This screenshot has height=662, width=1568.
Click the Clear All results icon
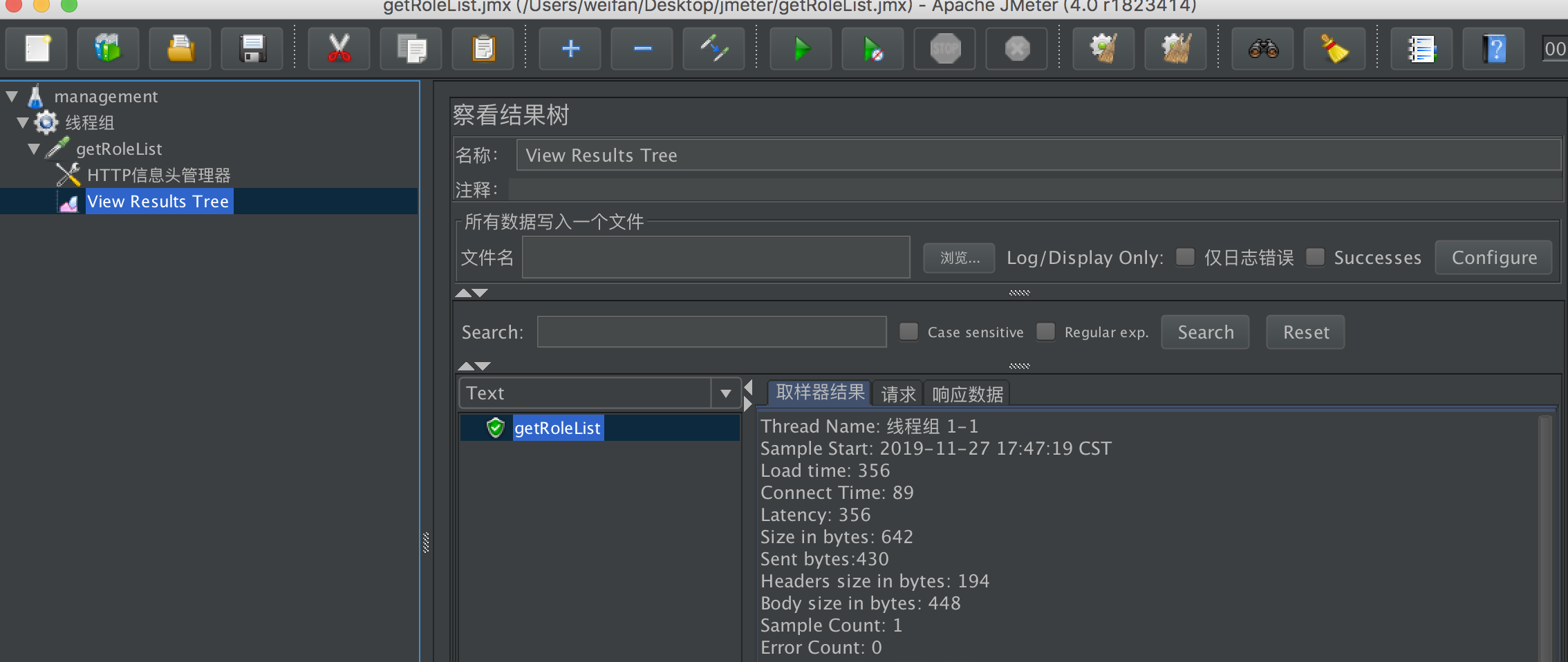[1175, 49]
